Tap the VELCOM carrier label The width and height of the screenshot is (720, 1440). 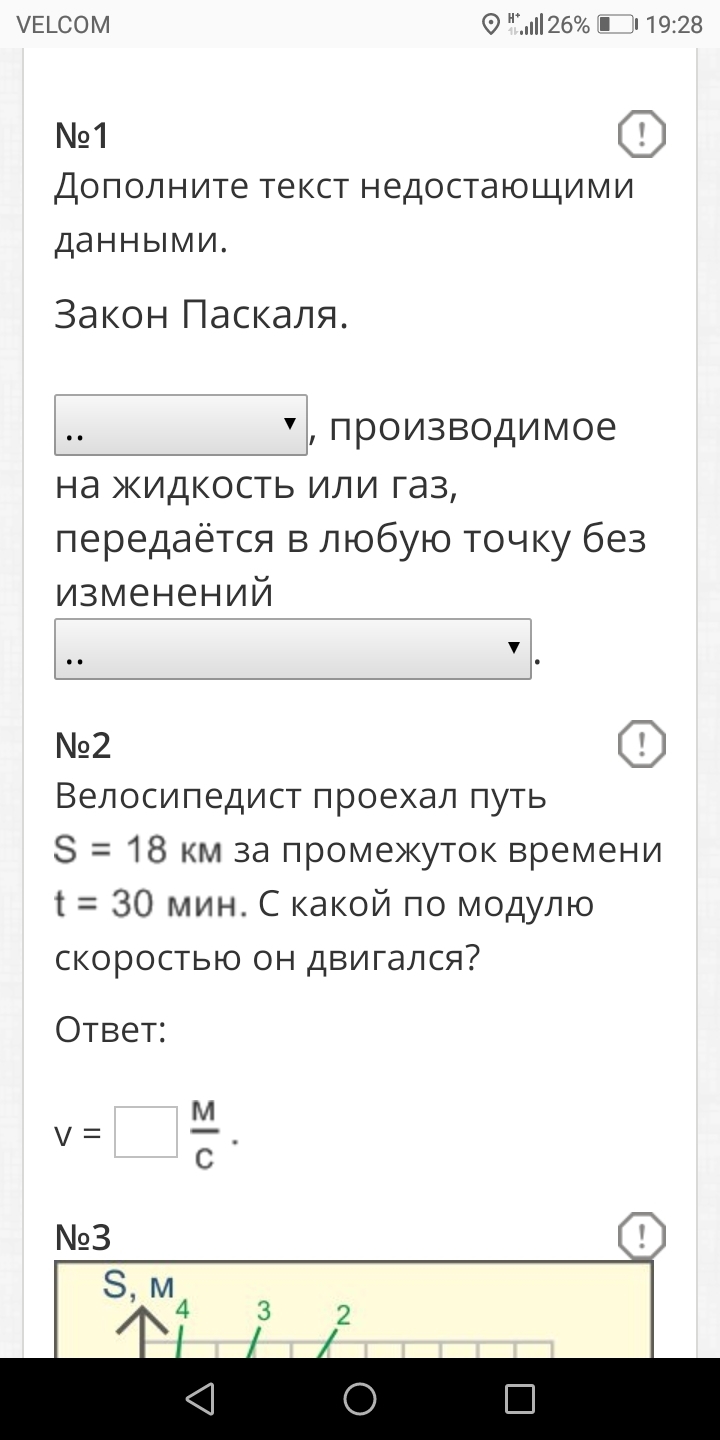[64, 25]
